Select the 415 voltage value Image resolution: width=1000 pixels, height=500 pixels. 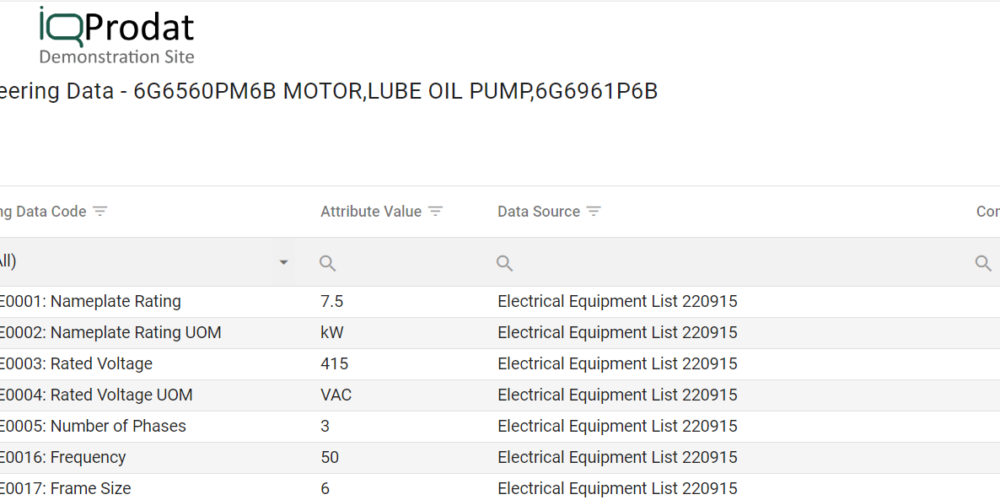pyautogui.click(x=334, y=364)
